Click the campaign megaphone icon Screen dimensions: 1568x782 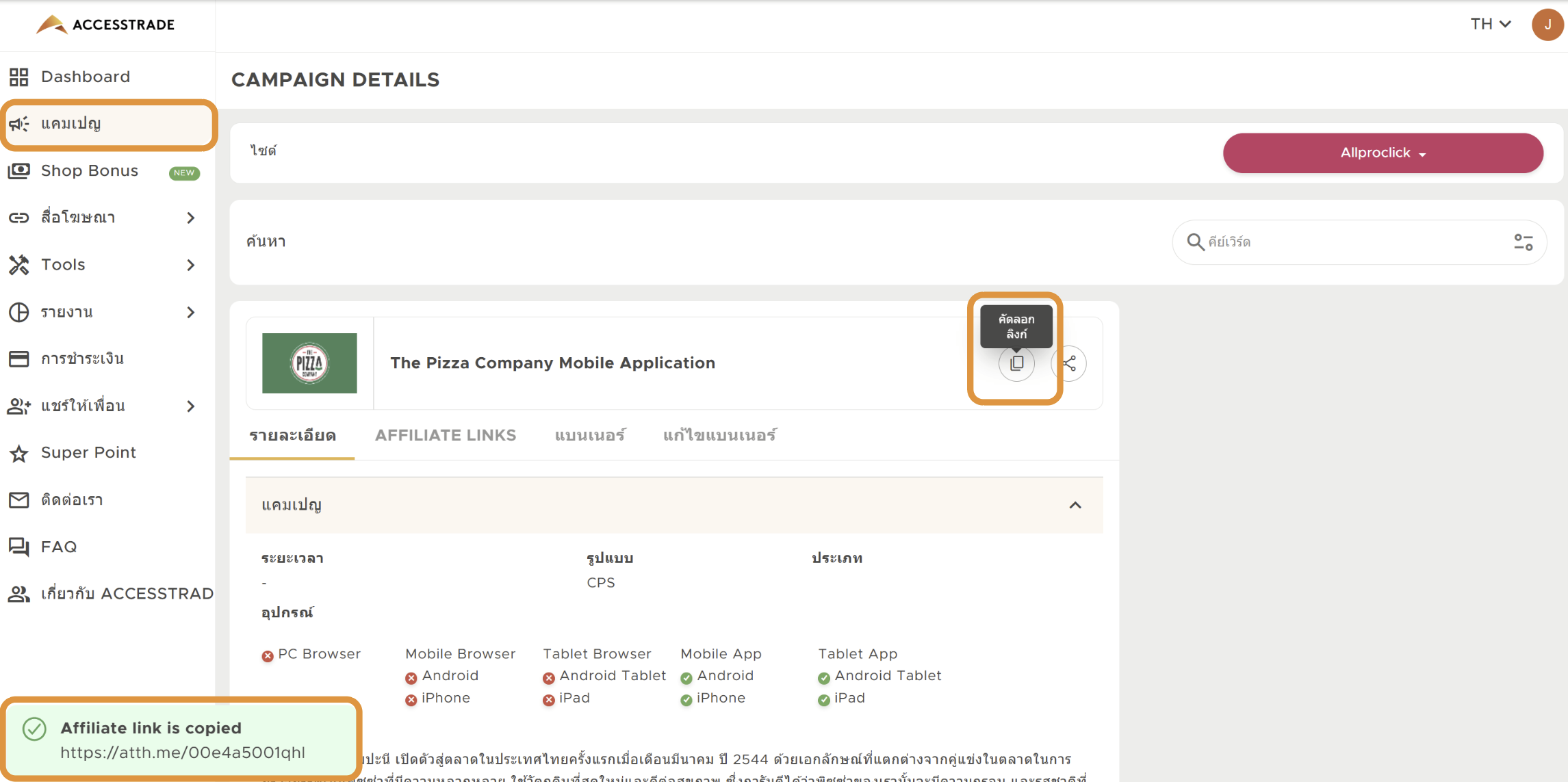coord(19,124)
